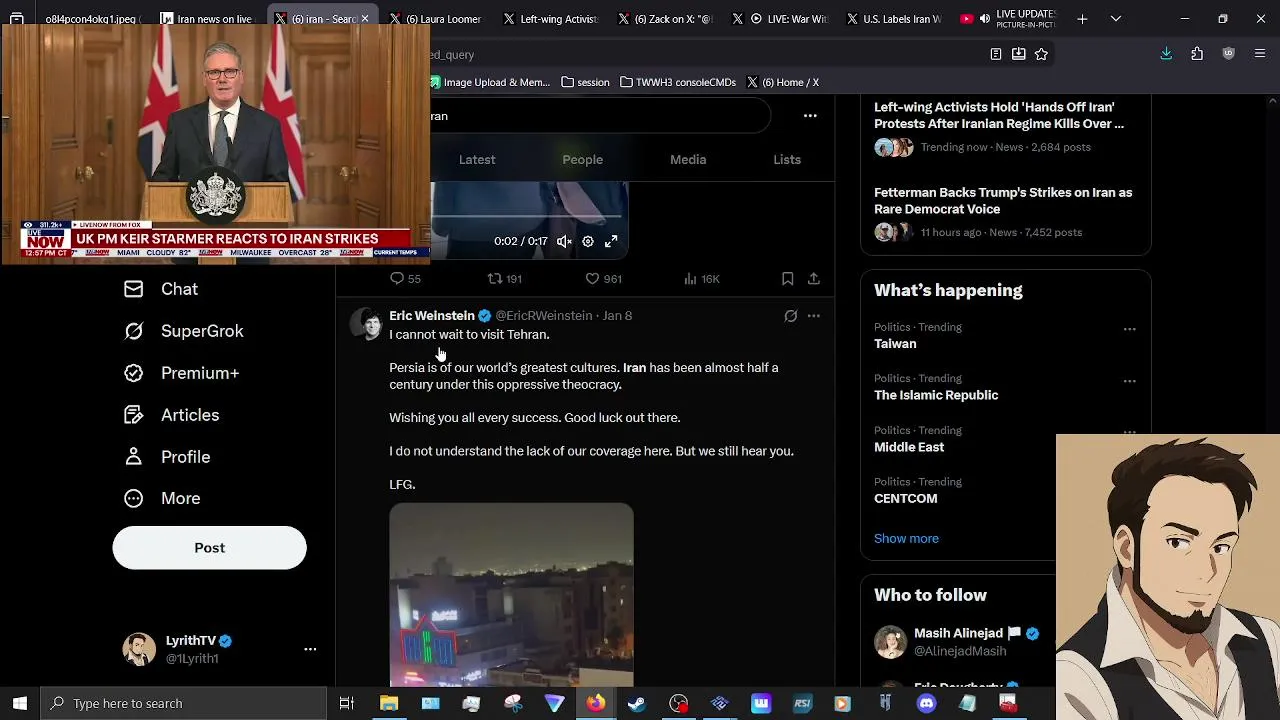Open the Home / X bookmark
This screenshot has height=720, width=1280.
pos(782,82)
